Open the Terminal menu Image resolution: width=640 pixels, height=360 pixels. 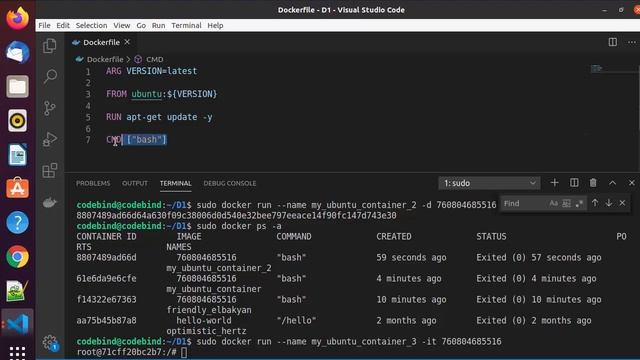click(187, 25)
